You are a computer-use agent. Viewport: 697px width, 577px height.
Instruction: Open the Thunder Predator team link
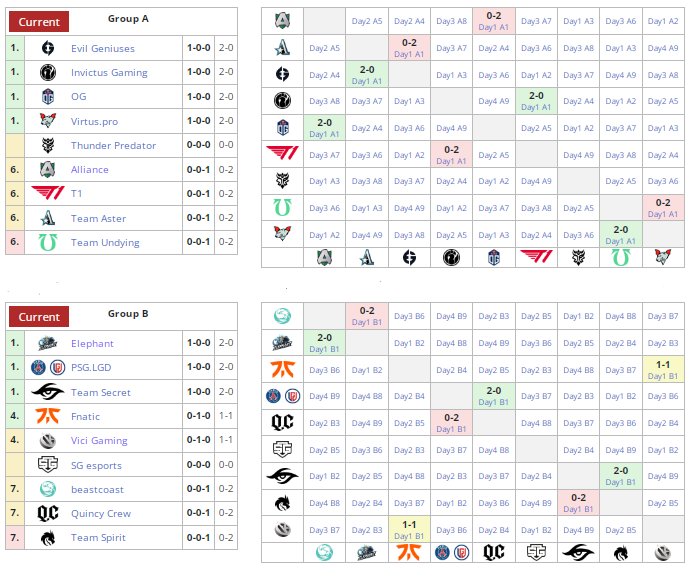click(113, 145)
